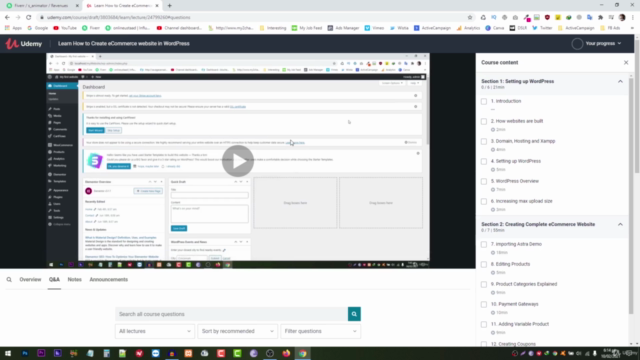Image resolution: width=640 pixels, height=360 pixels.
Task: Click the progress circle icon
Action: tap(577, 44)
